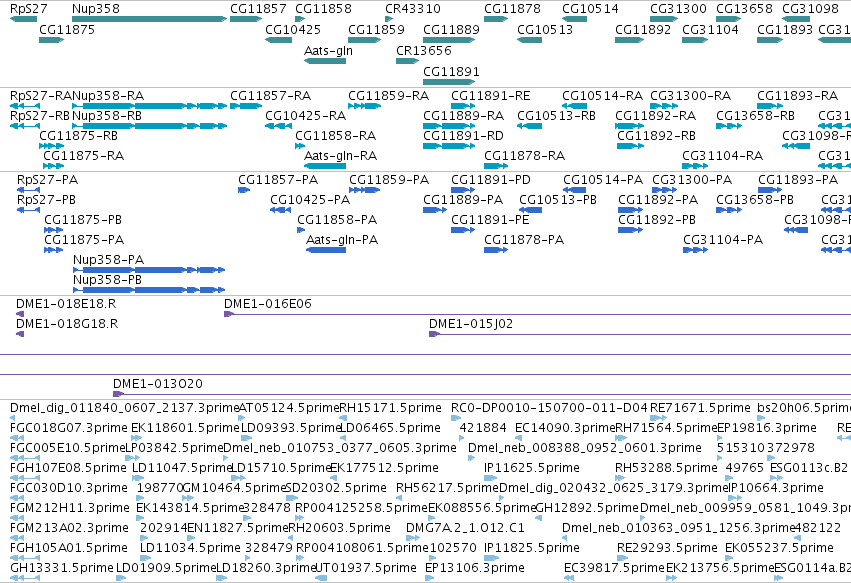Click BAC clone DME1-016E06 label
This screenshot has width=851, height=583.
tap(268, 304)
